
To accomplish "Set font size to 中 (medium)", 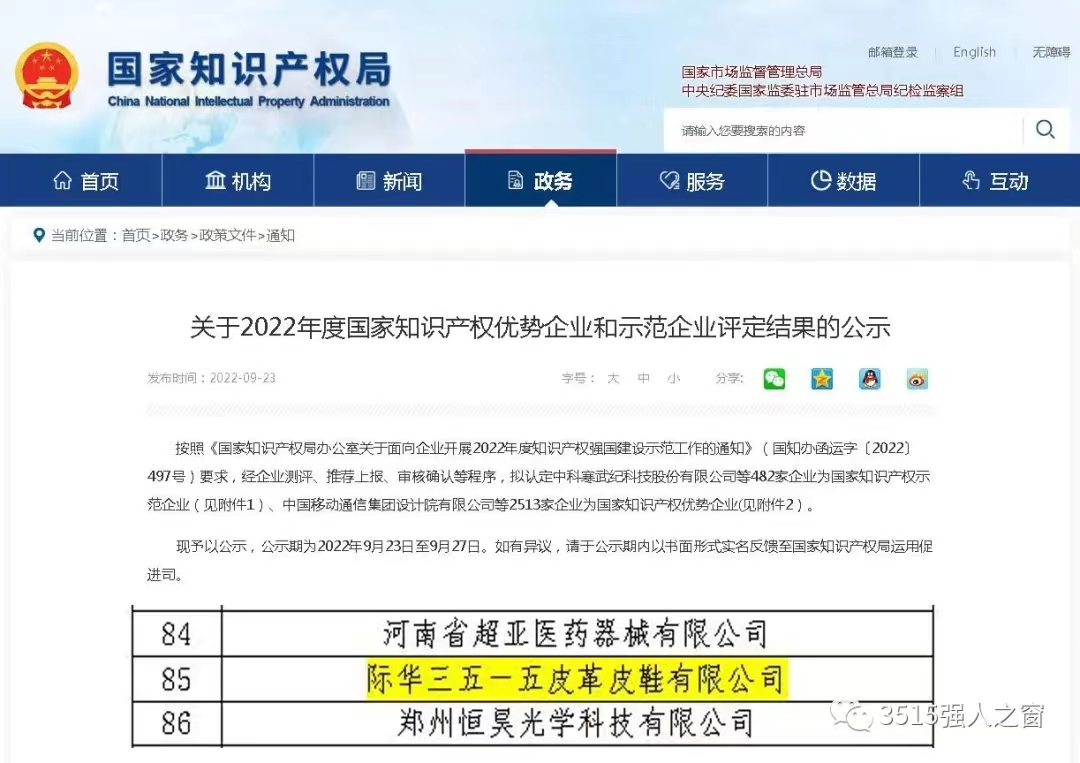I will (643, 378).
